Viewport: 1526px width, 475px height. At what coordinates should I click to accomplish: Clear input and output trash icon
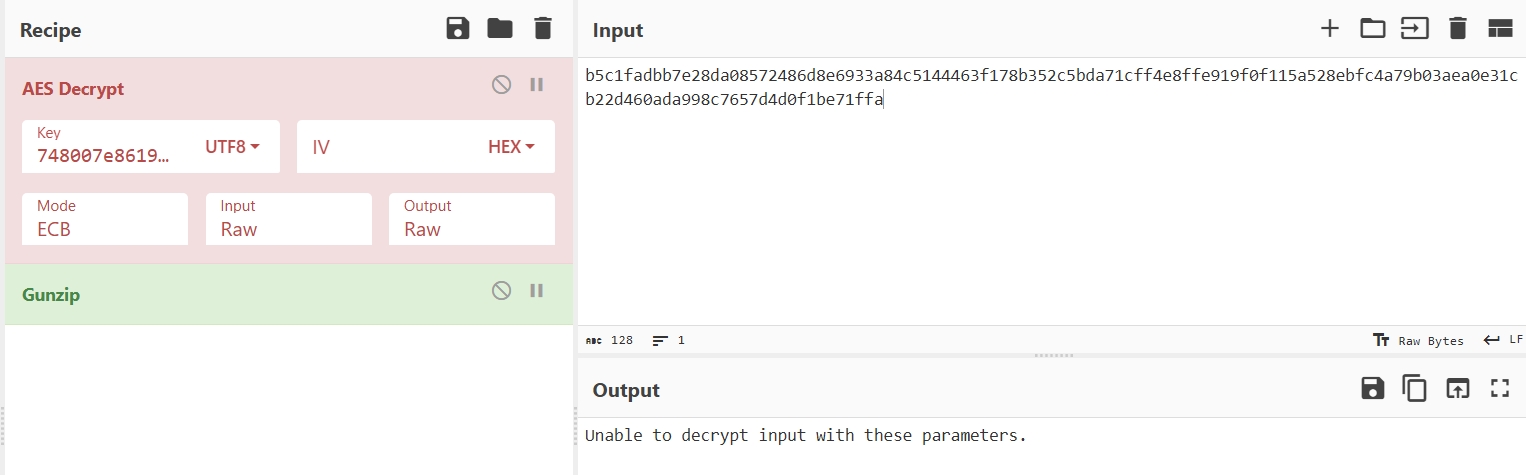(1458, 28)
